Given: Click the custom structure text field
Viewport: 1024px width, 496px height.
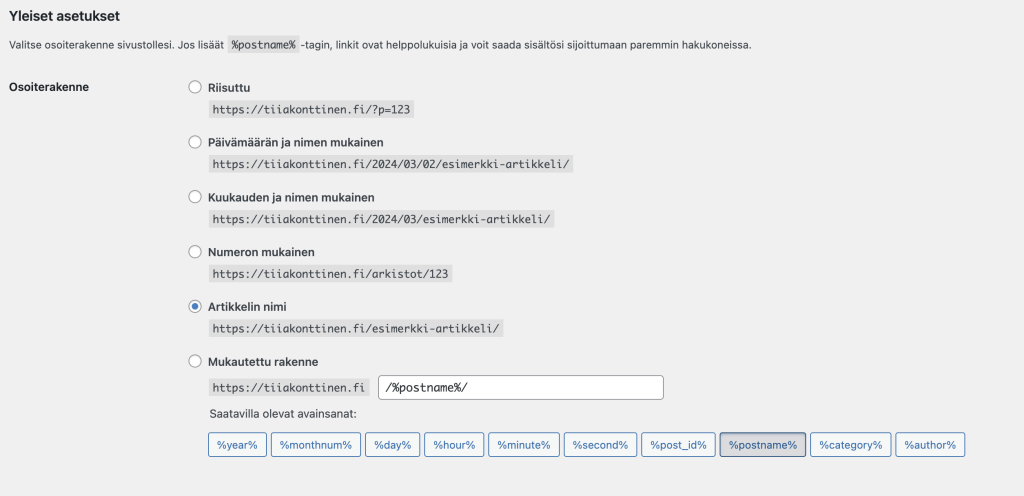Looking at the screenshot, I should (520, 388).
